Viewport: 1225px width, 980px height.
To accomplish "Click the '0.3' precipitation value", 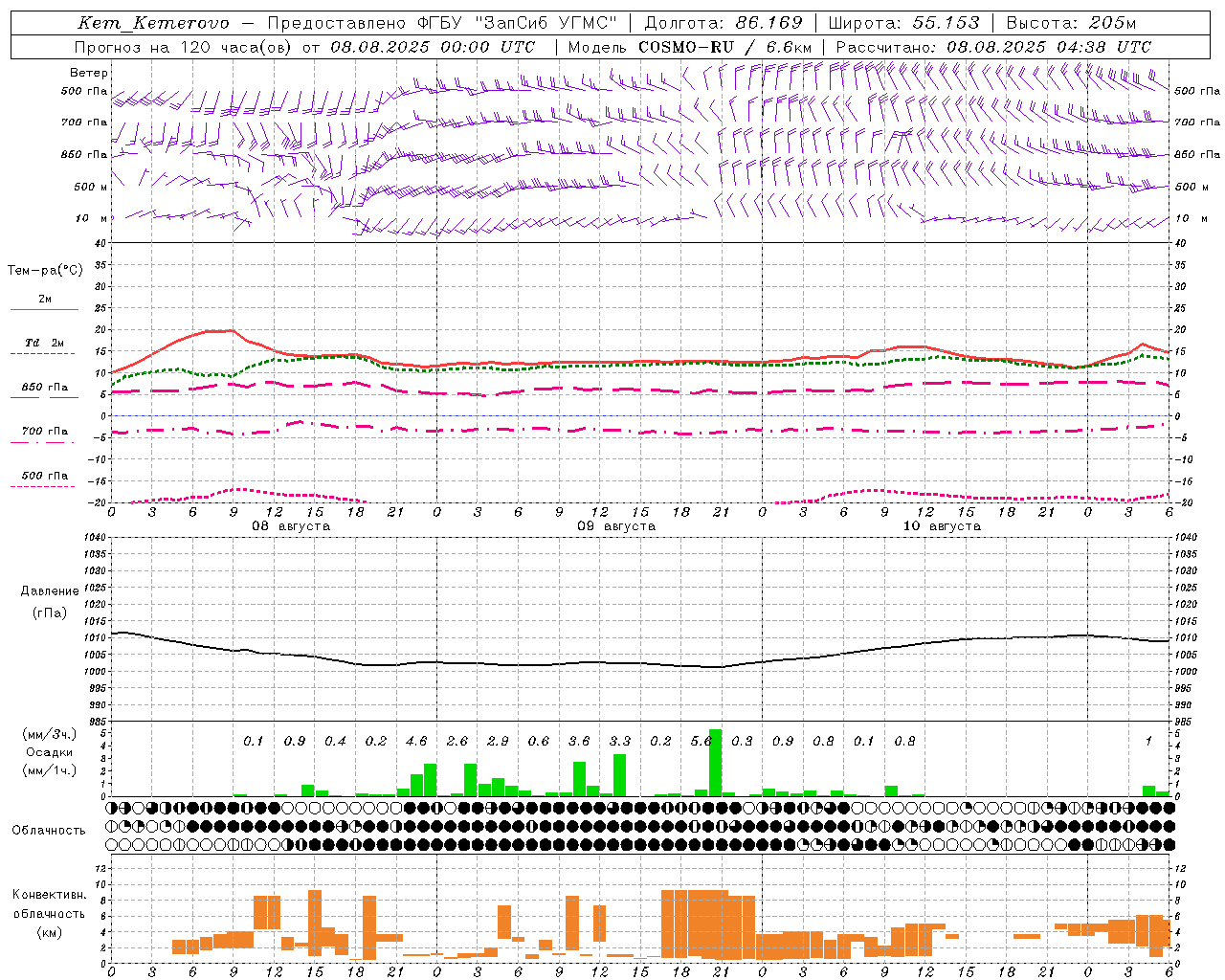I will (742, 741).
